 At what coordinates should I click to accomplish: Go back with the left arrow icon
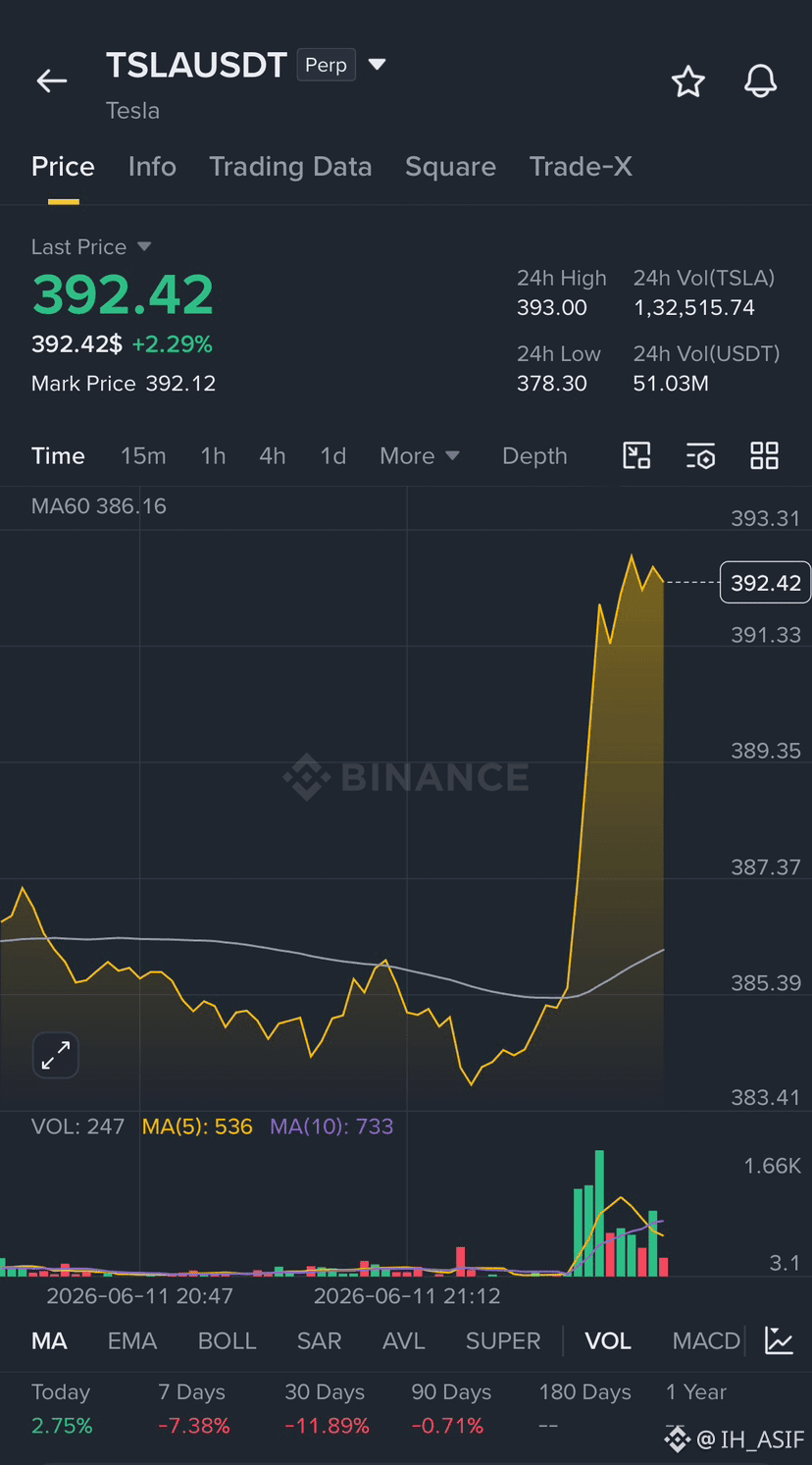[x=52, y=81]
